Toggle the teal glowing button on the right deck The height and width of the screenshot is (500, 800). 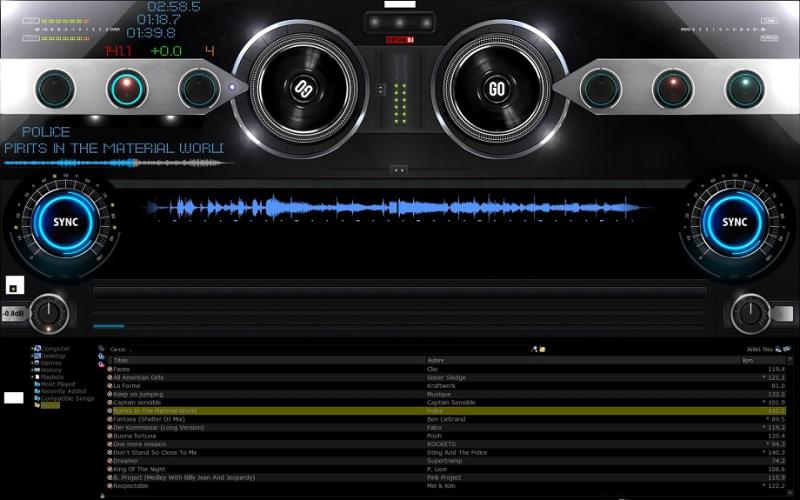[x=745, y=89]
